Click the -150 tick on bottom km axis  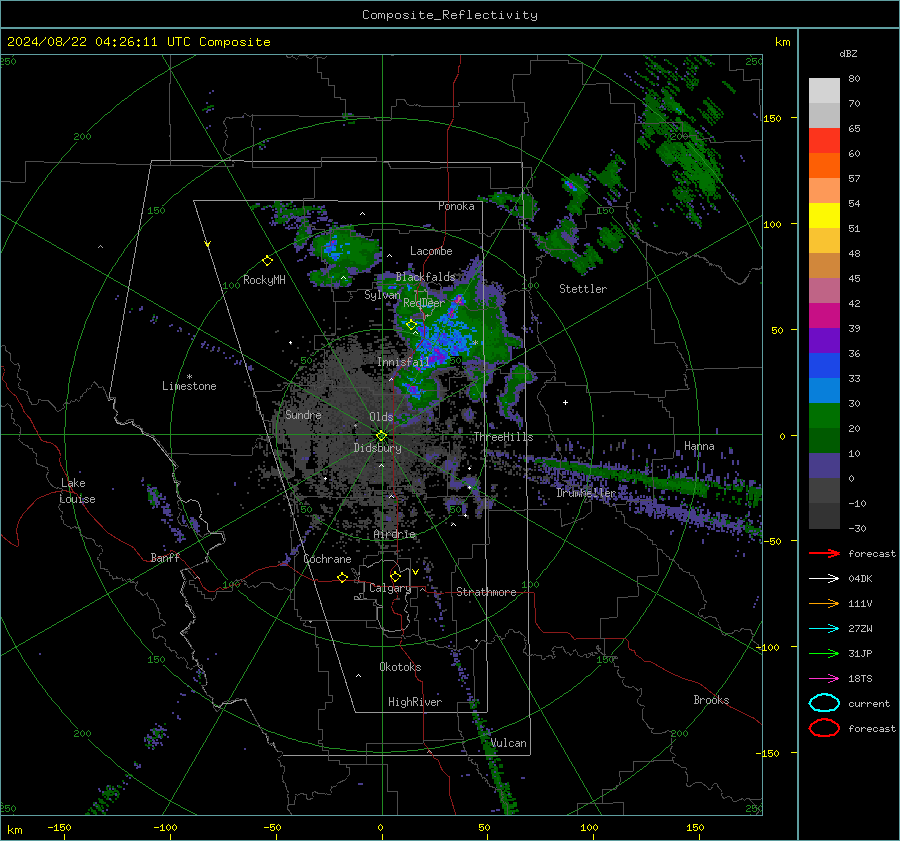(x=60, y=828)
